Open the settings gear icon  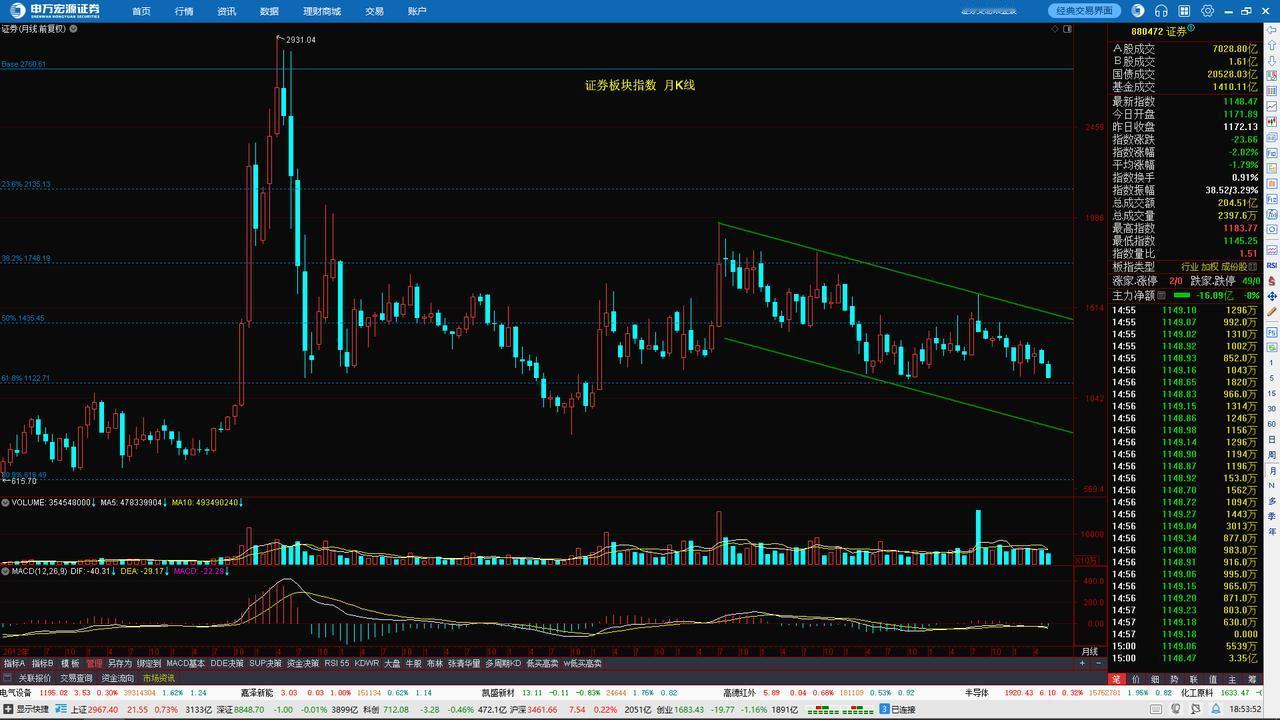(x=1208, y=11)
